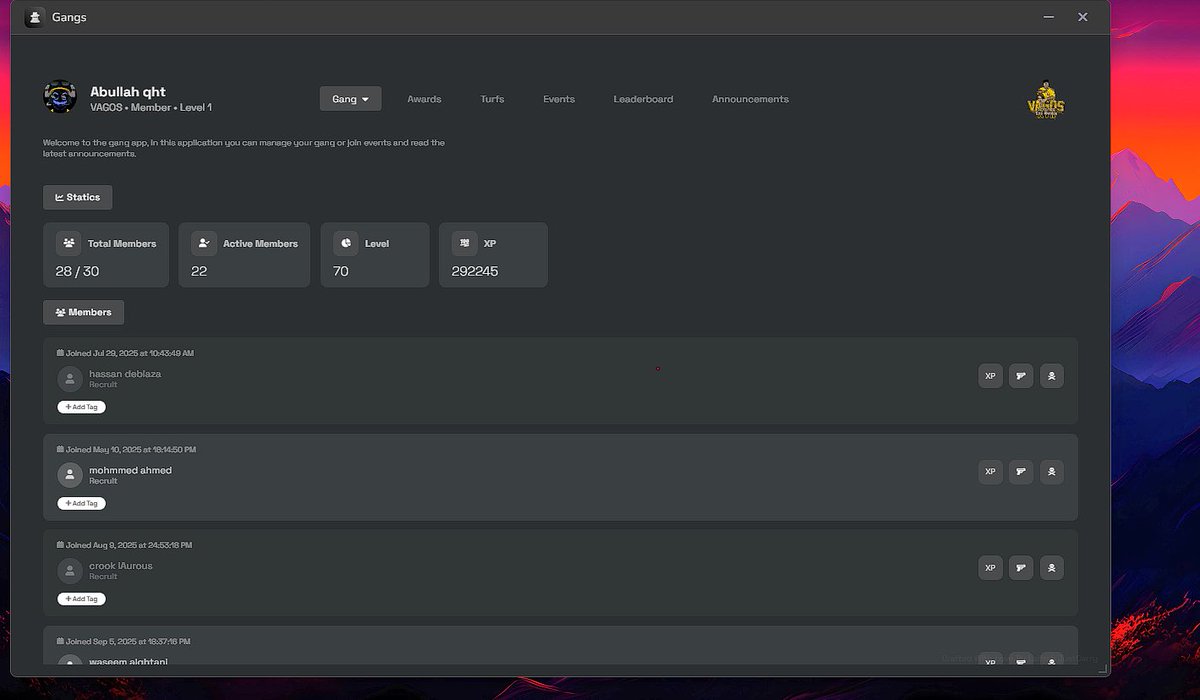Viewport: 1200px width, 700px height.
Task: Click gun icon for crook lAurous
Action: coord(1021,568)
